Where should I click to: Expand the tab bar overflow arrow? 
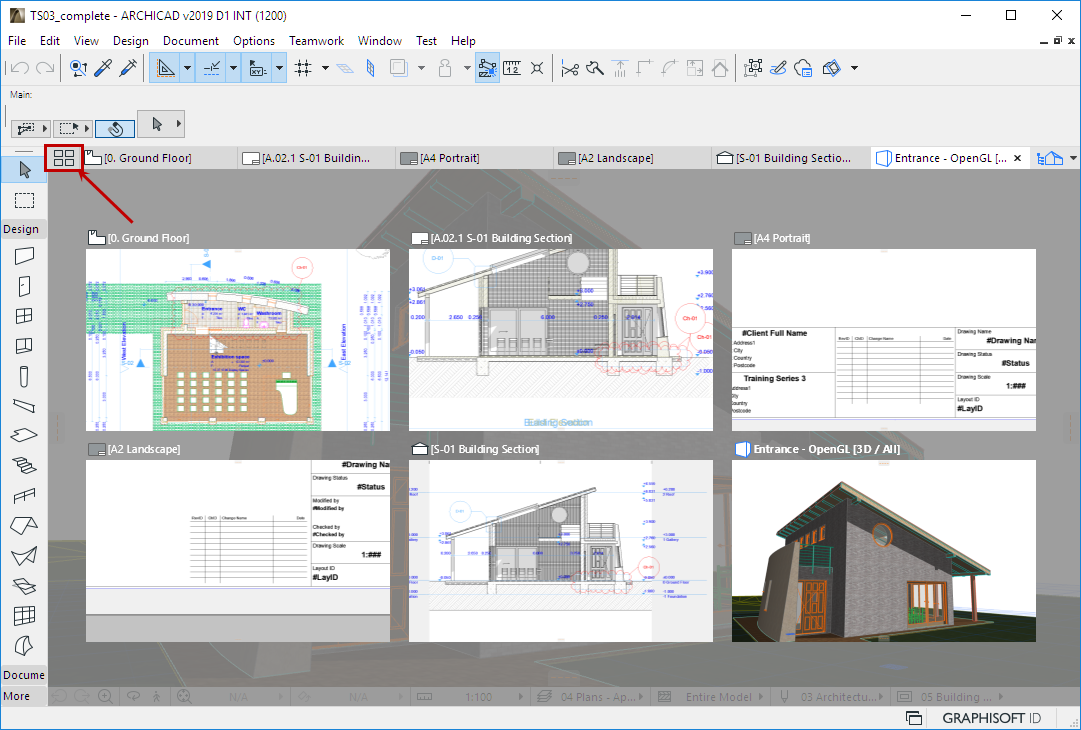pyautogui.click(x=1073, y=158)
